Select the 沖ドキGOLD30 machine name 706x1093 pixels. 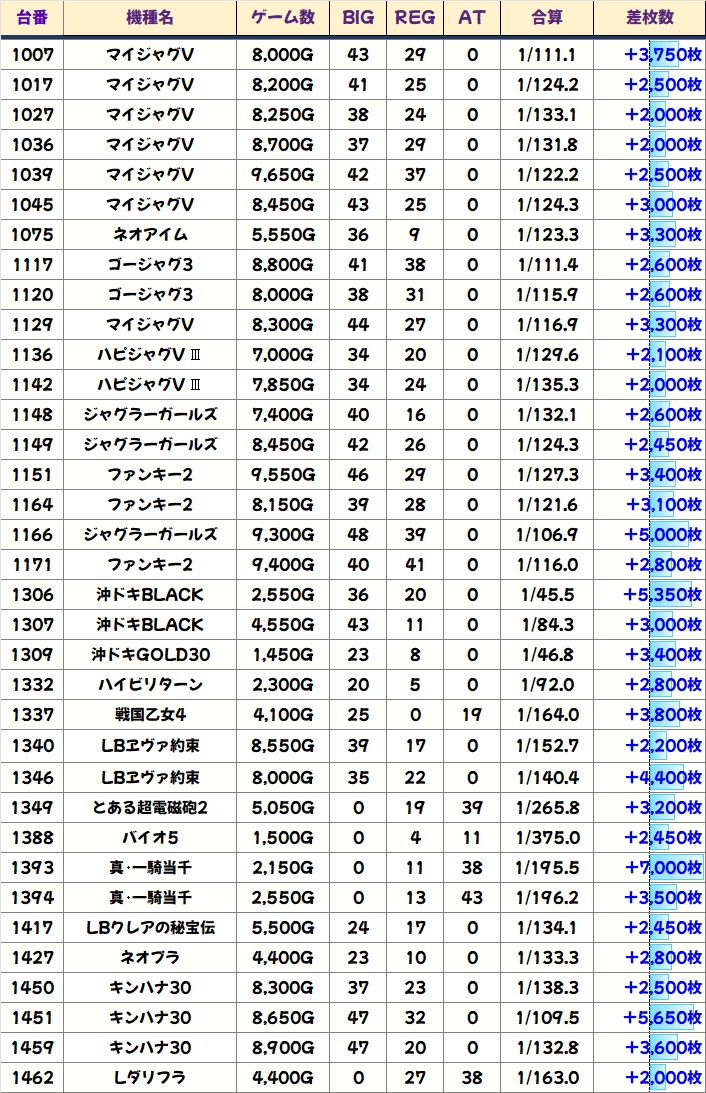(x=150, y=655)
